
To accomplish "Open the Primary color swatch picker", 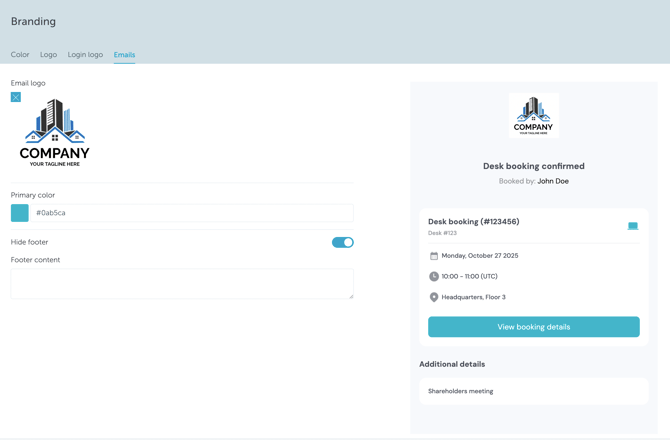I will [20, 213].
